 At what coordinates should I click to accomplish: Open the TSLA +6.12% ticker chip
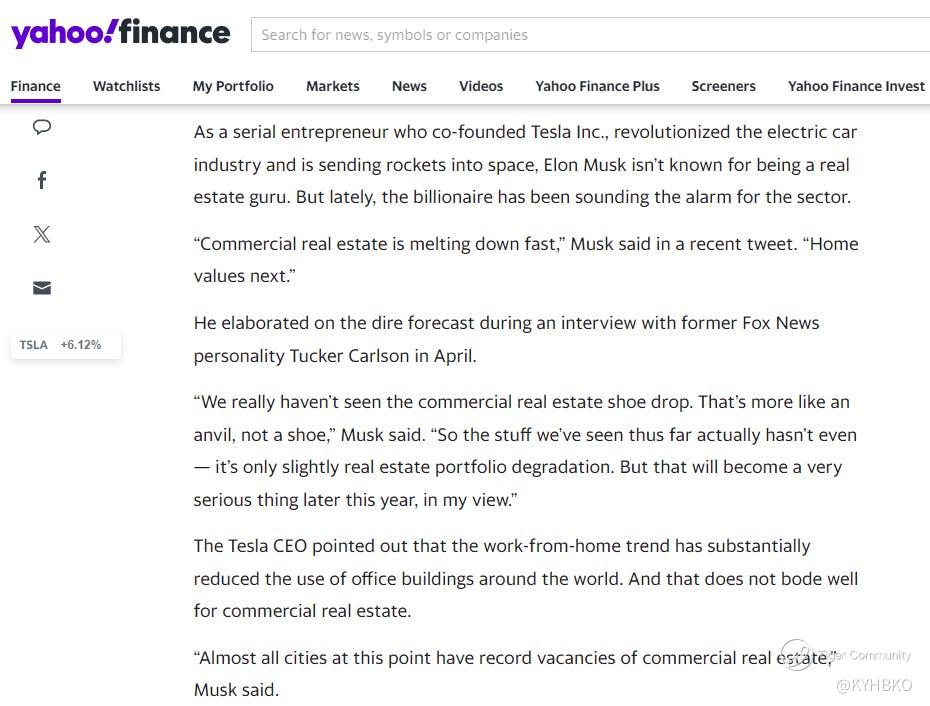(61, 345)
